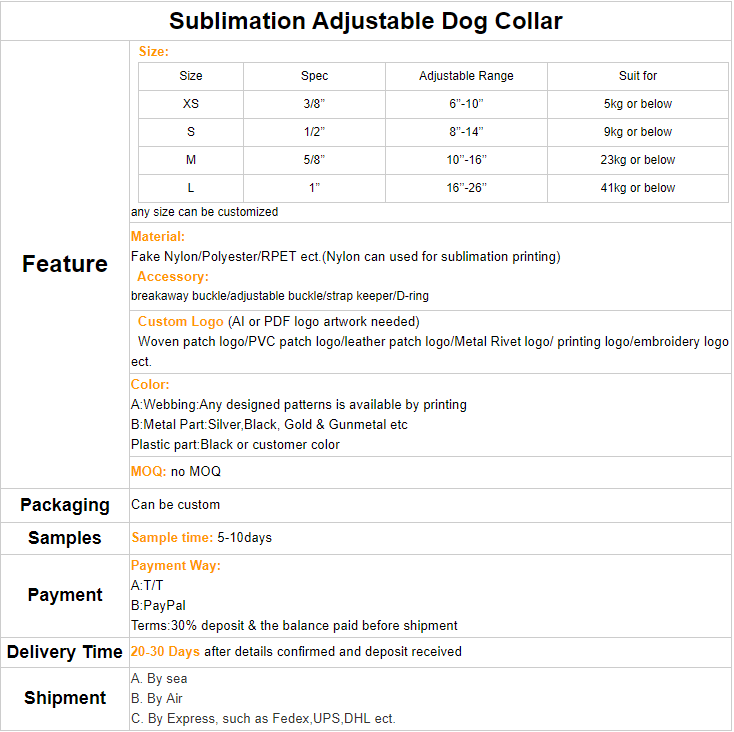Select the B:PayPal payment line
734x732 pixels.
tap(158, 606)
